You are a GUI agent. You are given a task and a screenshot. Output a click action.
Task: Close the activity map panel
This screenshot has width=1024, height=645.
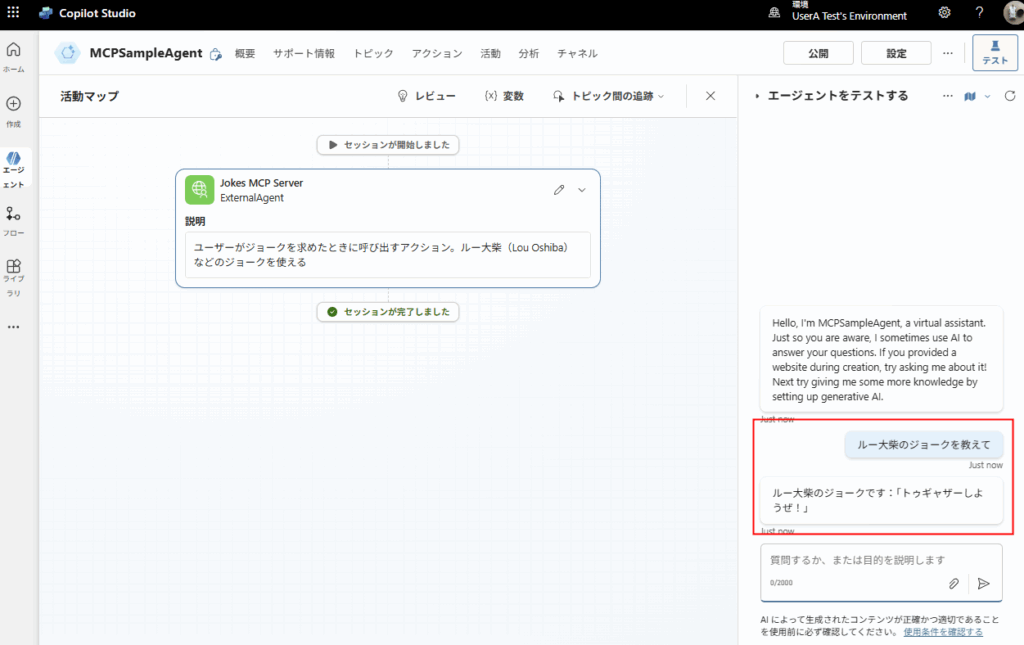click(711, 96)
